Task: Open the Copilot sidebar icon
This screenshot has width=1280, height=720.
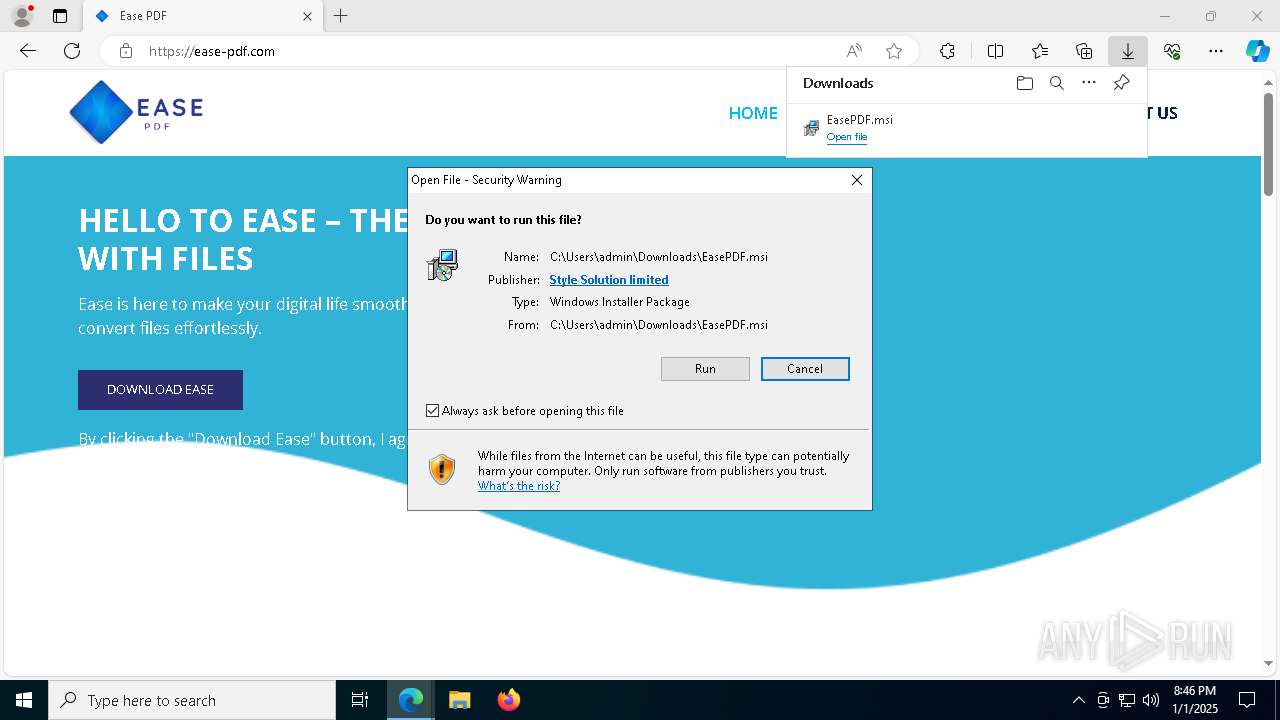Action: pos(1257,51)
